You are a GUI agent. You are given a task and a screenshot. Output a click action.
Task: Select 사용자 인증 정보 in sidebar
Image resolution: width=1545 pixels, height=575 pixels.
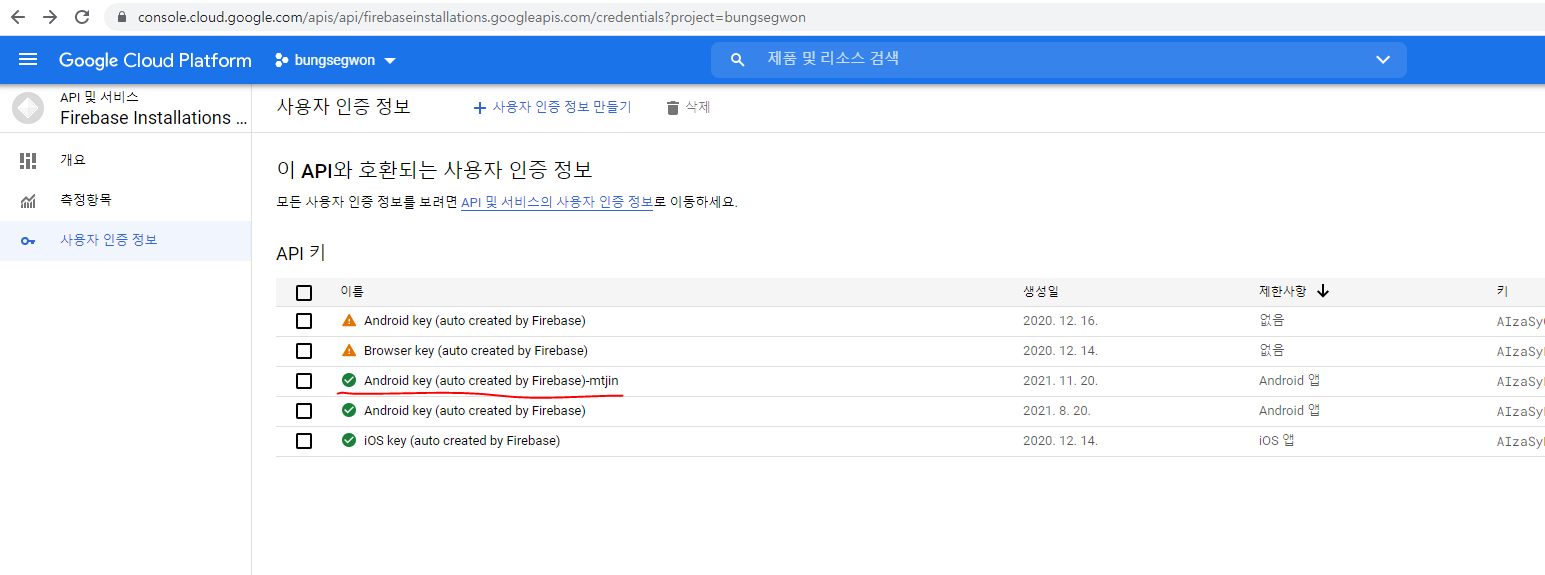click(125, 240)
